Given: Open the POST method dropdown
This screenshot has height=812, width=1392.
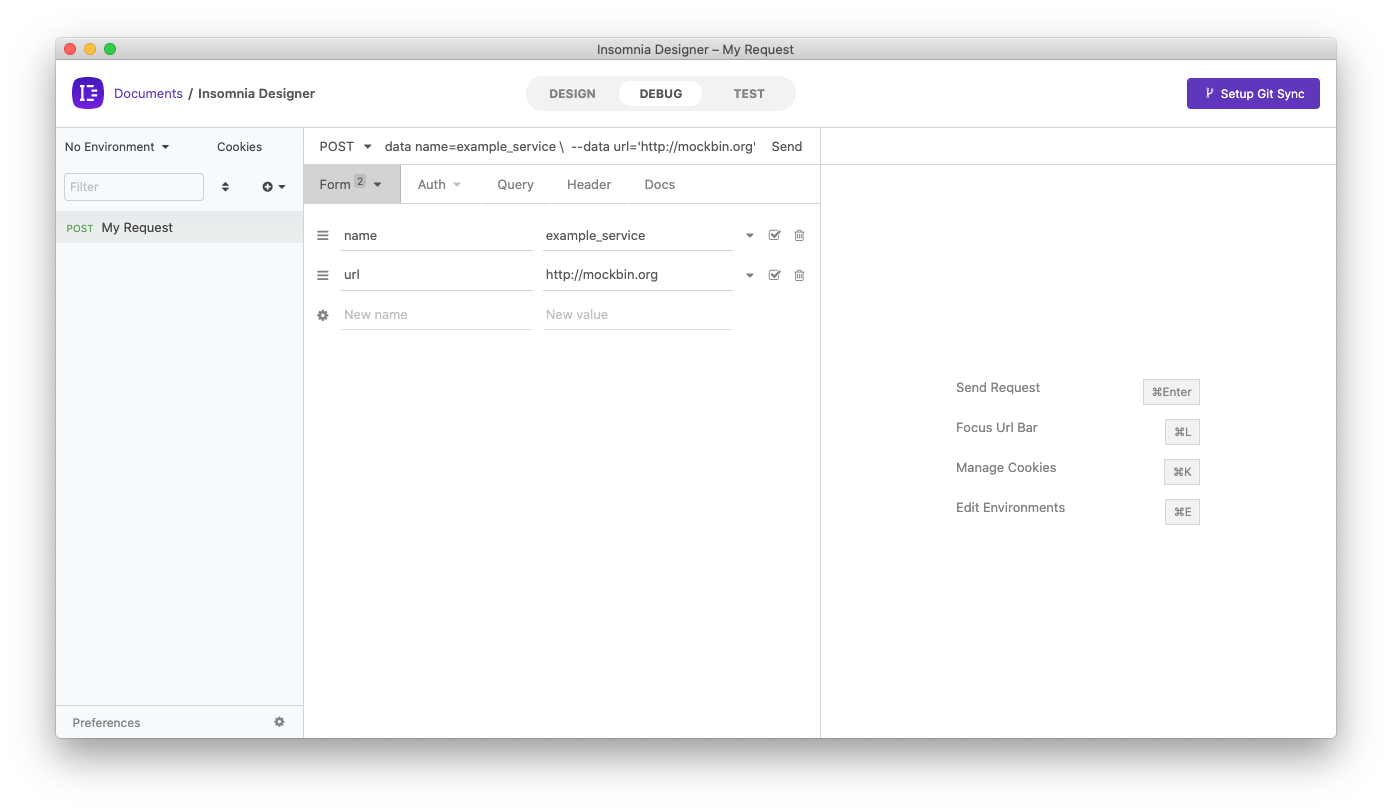Looking at the screenshot, I should (345, 146).
